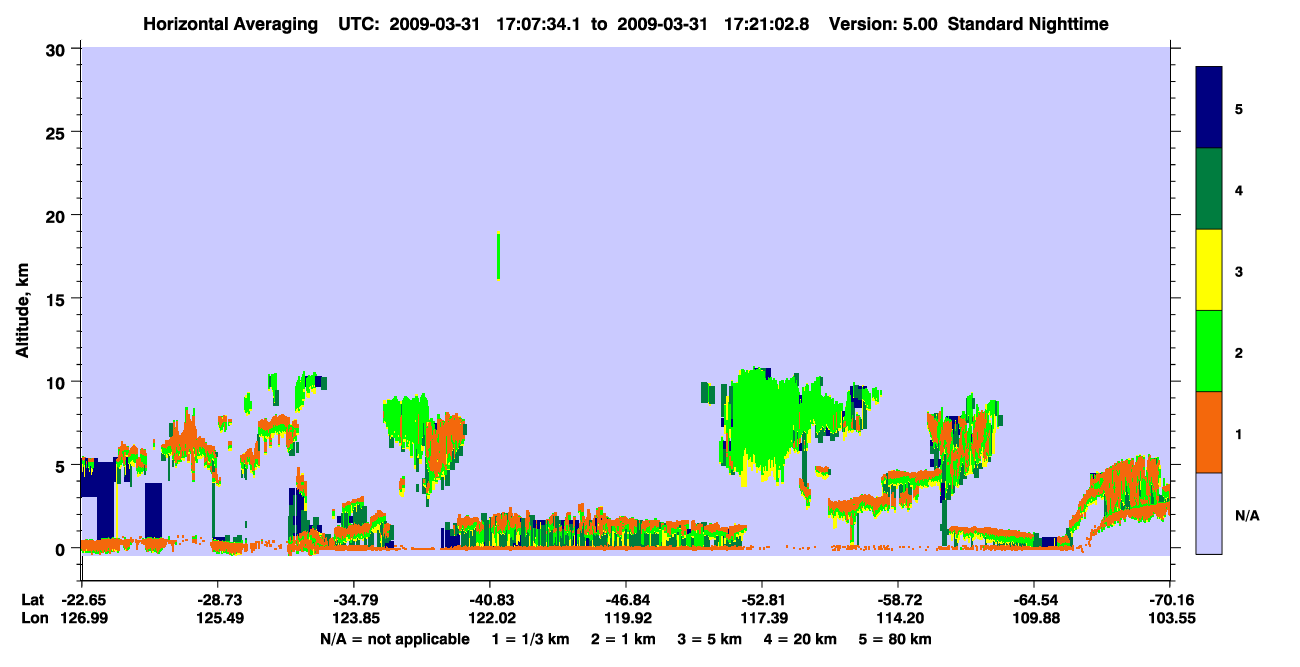Click the altitude tick label 30

[57, 49]
